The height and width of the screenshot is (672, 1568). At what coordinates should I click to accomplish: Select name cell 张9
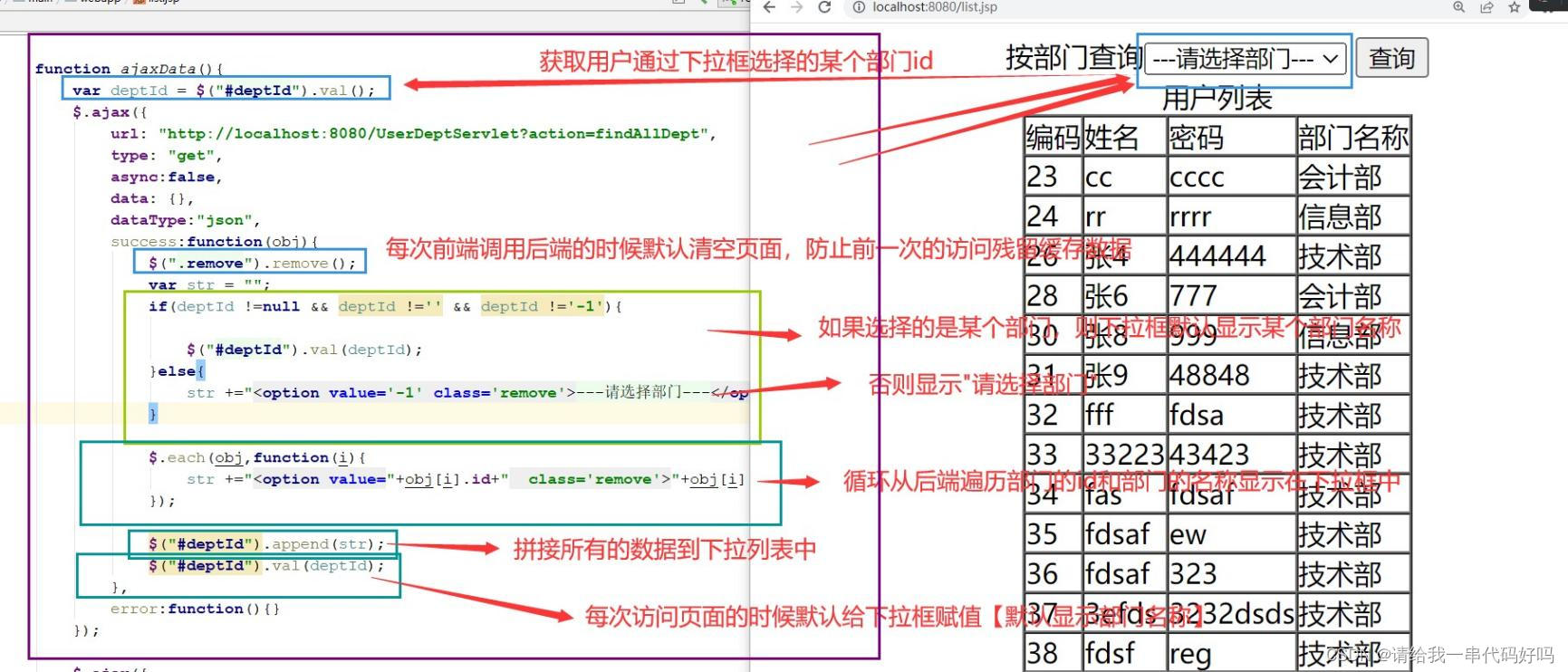coord(1125,375)
